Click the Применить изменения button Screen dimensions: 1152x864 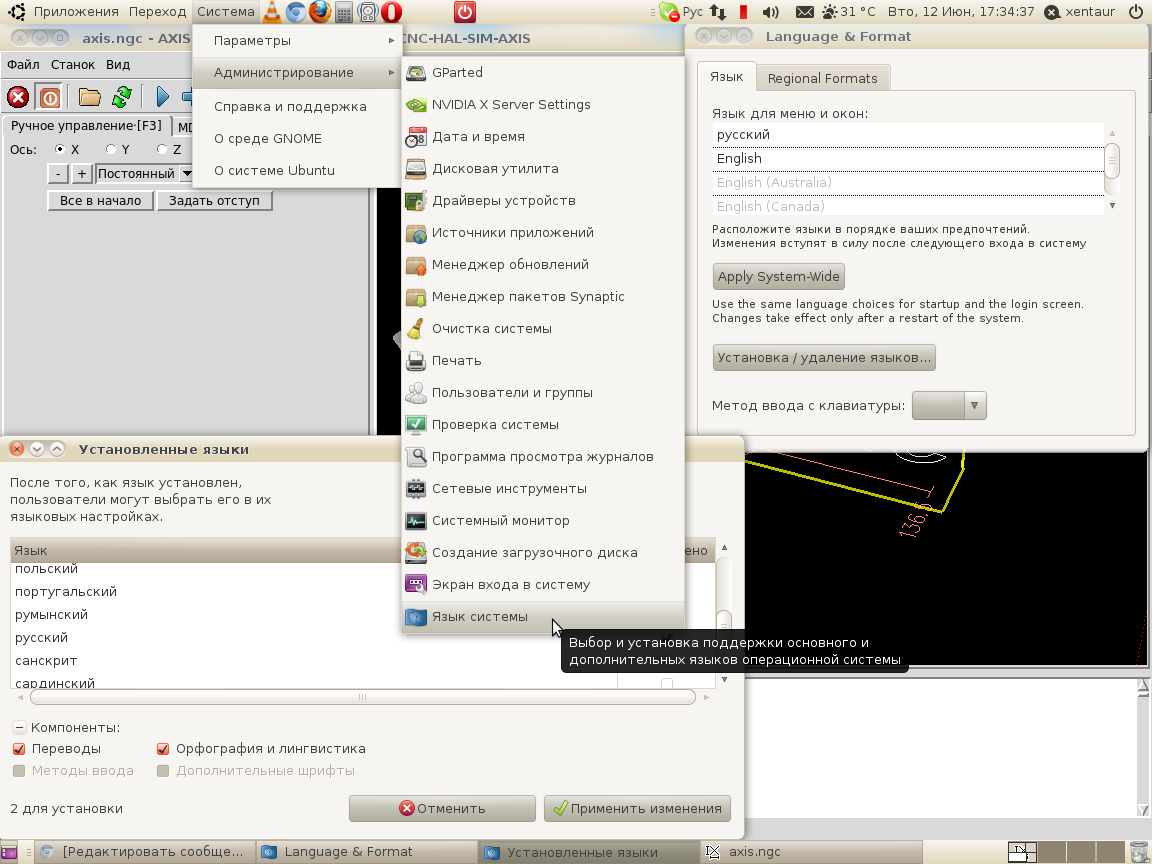coord(637,808)
